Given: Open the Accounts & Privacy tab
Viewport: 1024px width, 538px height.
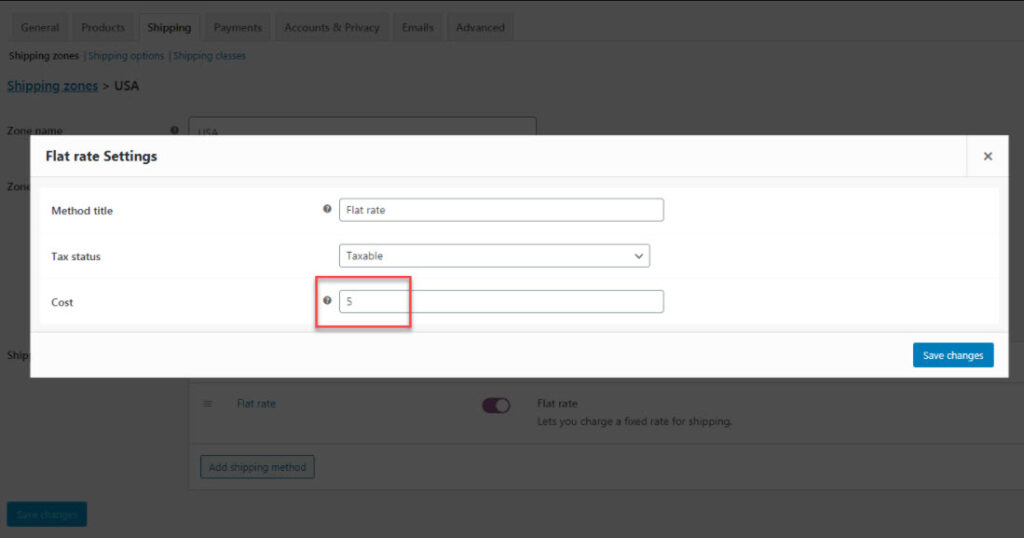Looking at the screenshot, I should pos(332,27).
